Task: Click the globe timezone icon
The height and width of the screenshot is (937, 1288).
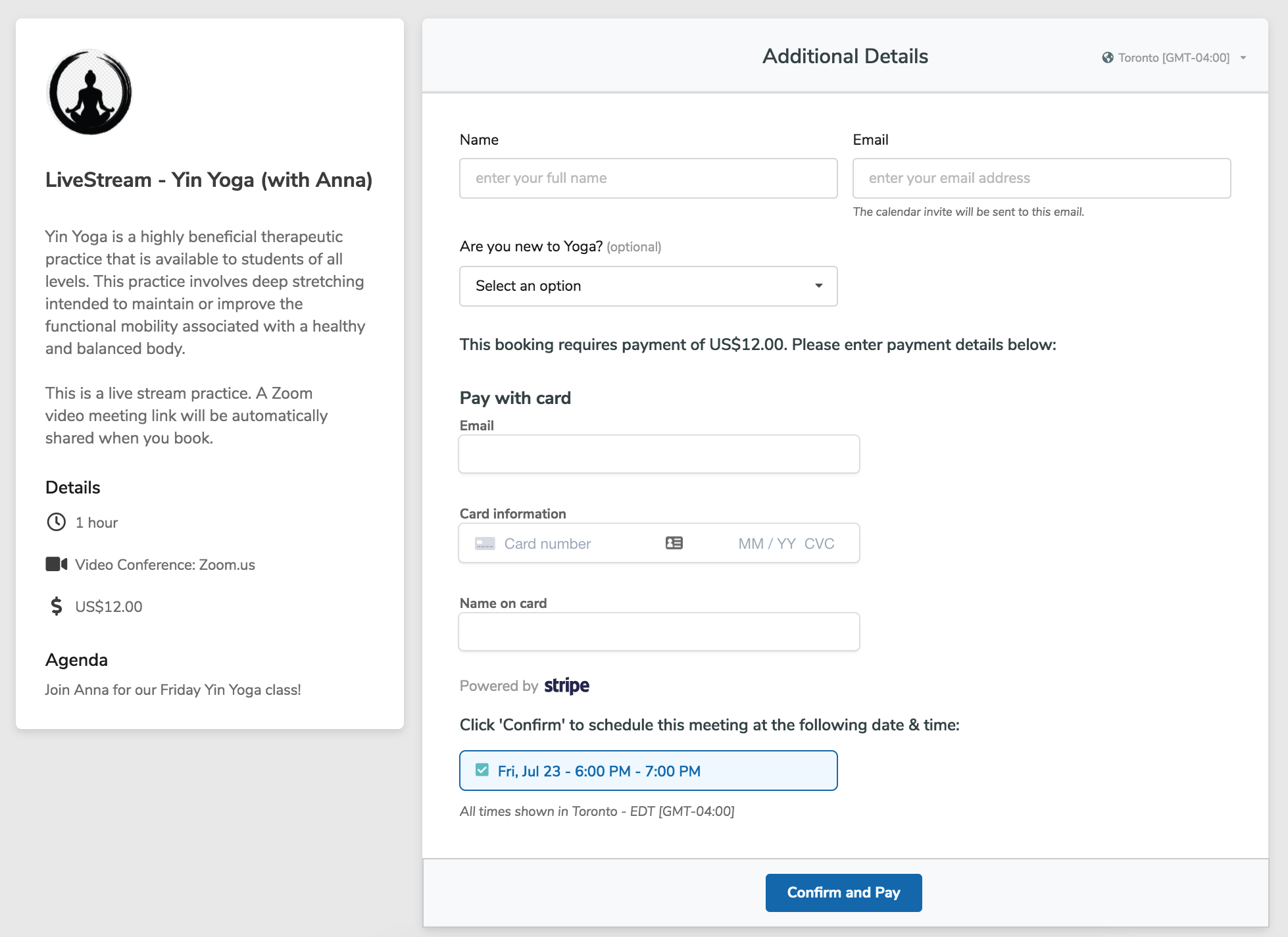Action: (1108, 57)
